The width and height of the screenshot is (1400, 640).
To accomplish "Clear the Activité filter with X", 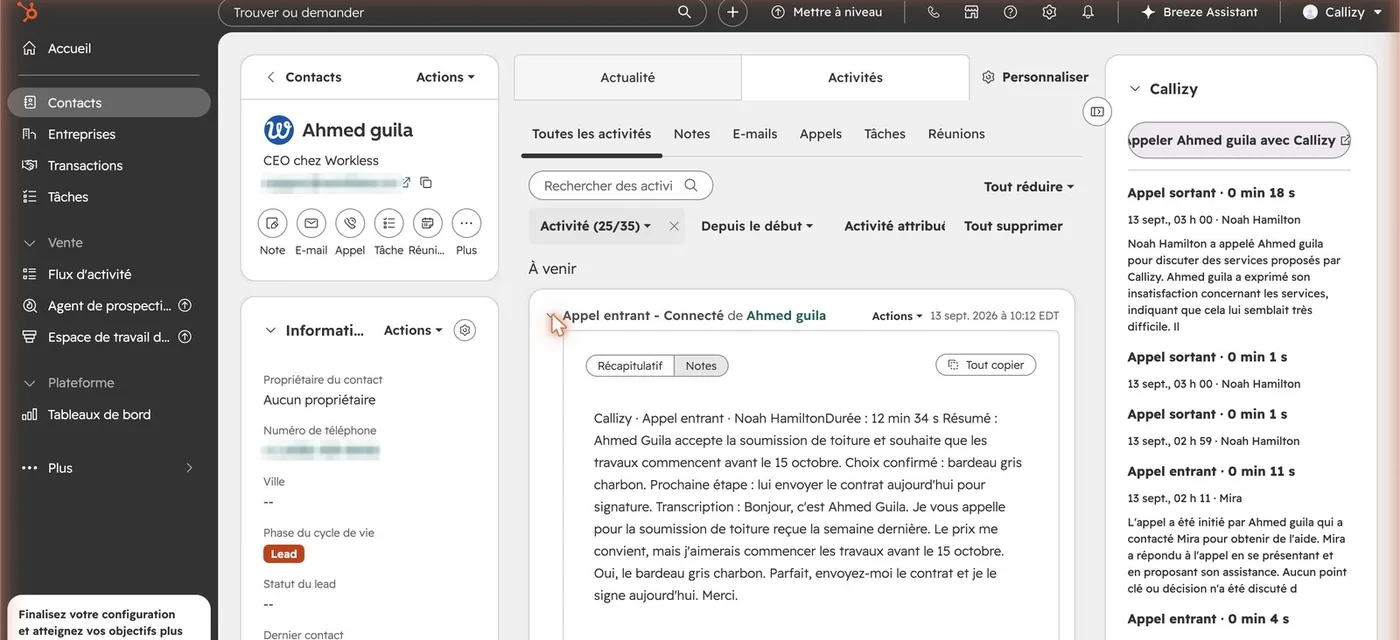I will point(674,226).
